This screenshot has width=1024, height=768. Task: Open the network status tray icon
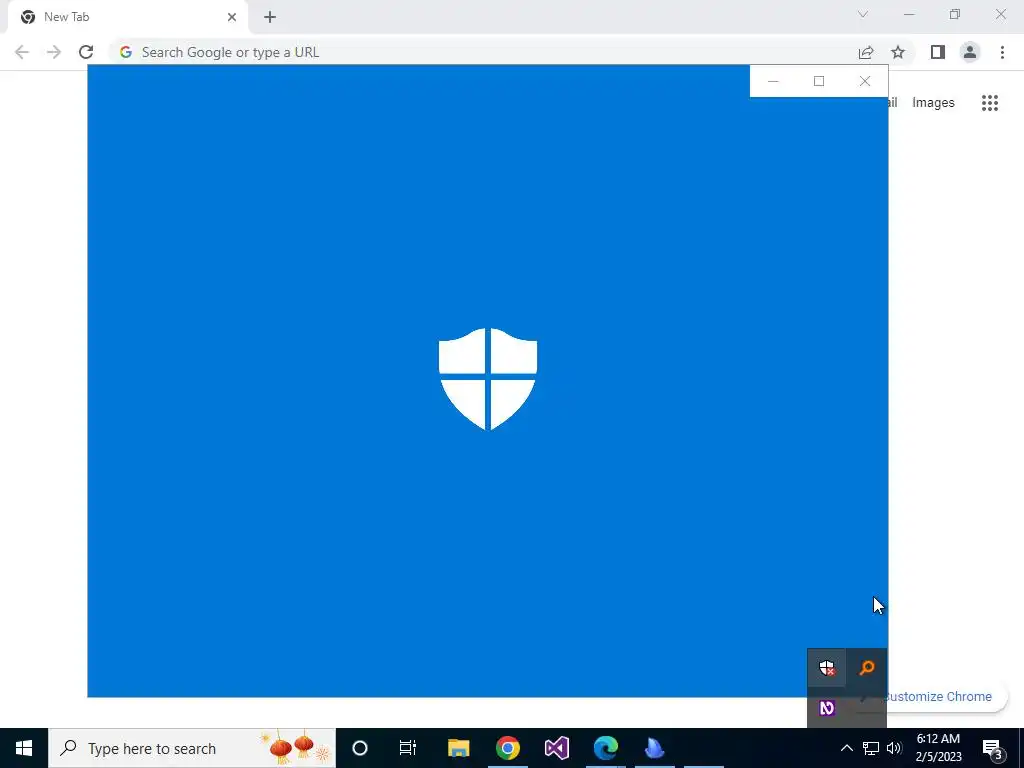tap(871, 748)
